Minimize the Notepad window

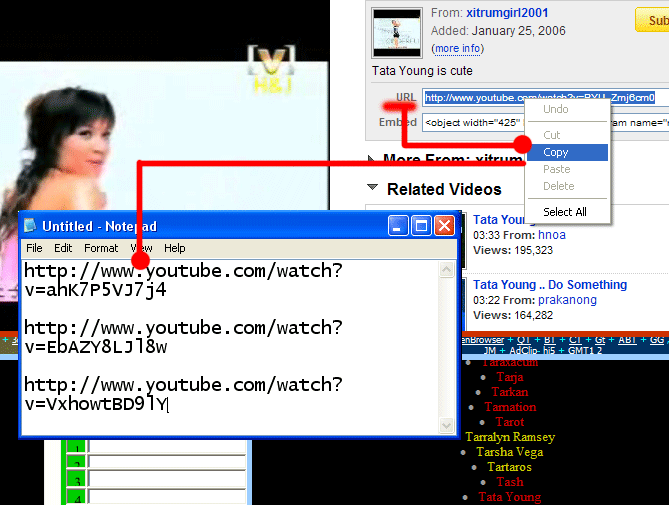(x=398, y=226)
